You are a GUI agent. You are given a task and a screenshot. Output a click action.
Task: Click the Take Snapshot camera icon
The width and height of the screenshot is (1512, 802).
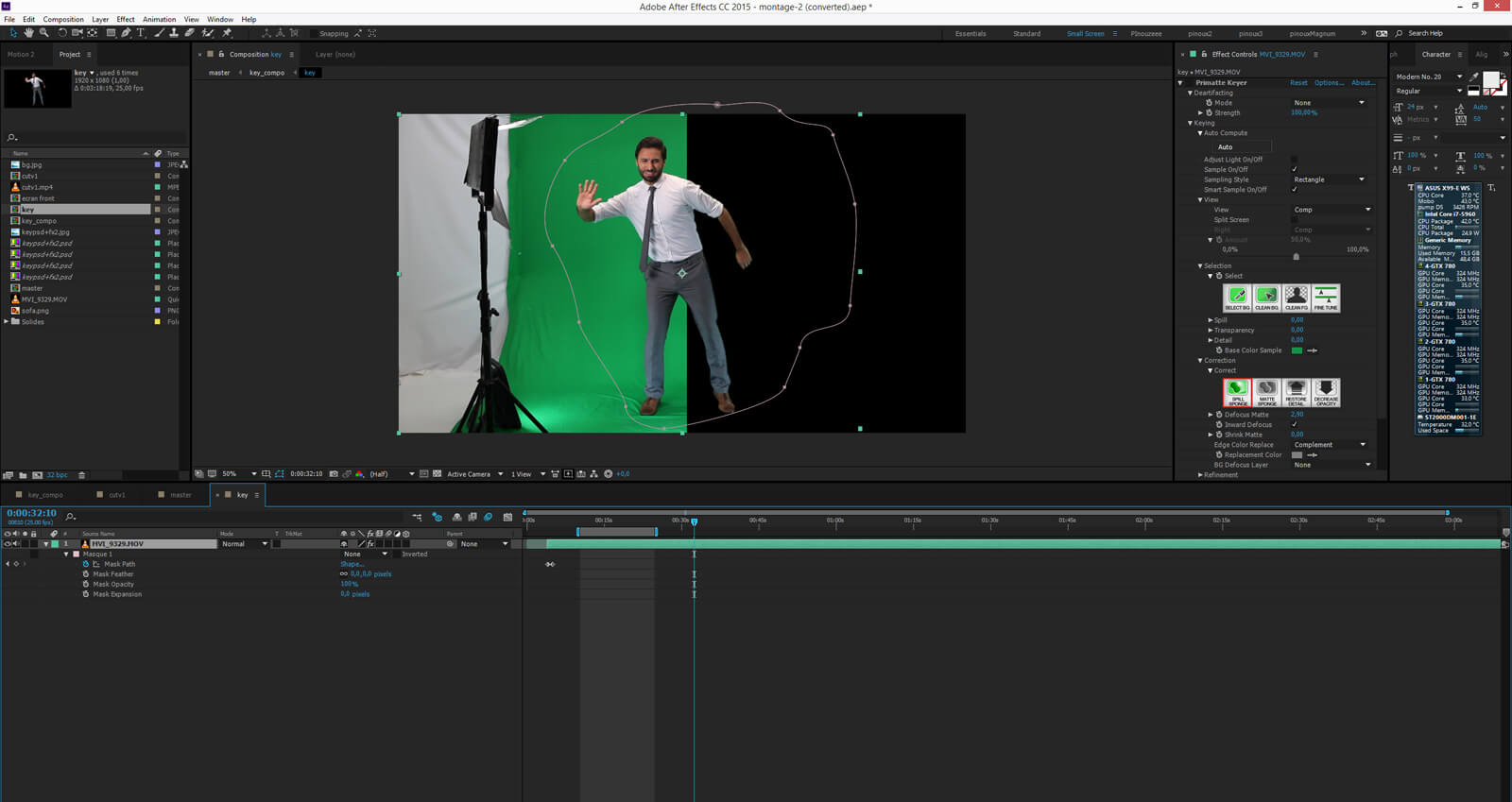334,474
